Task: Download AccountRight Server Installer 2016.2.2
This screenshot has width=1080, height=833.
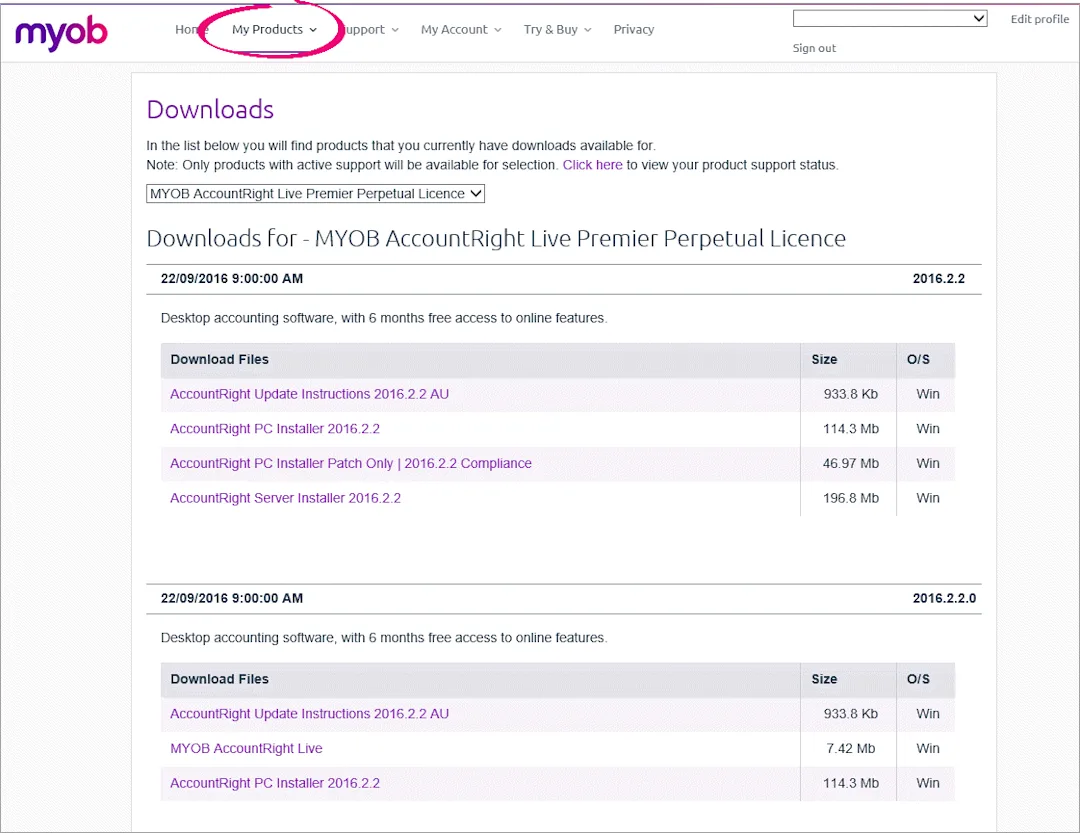Action: pos(285,498)
